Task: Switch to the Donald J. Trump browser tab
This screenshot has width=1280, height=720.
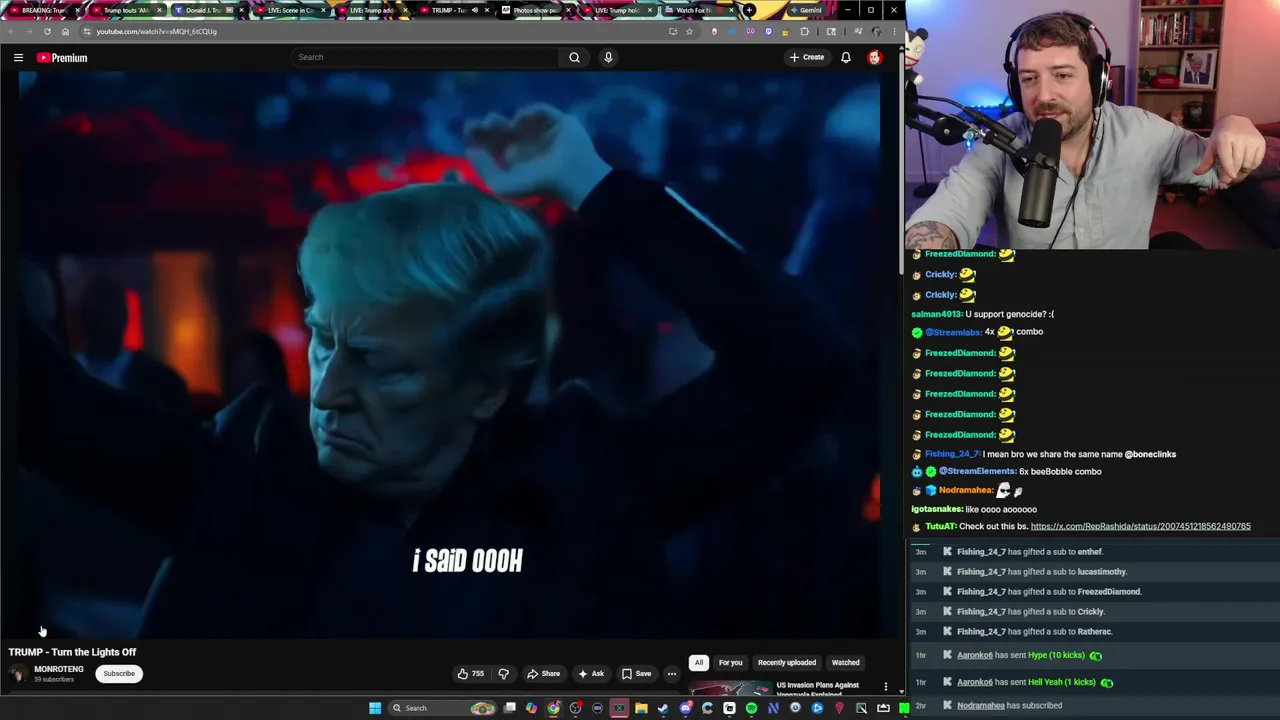Action: 208,10
